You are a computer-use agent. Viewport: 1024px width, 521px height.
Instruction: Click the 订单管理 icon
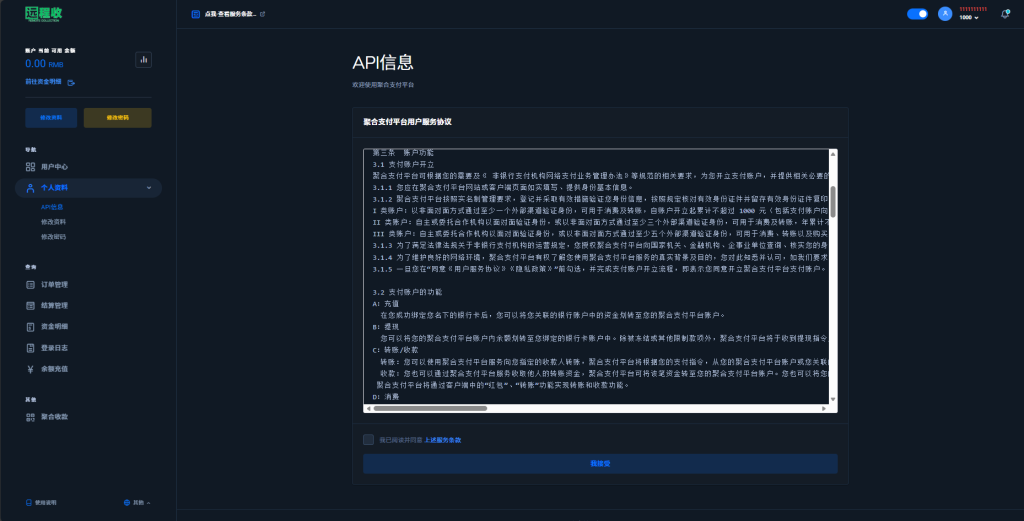point(30,285)
